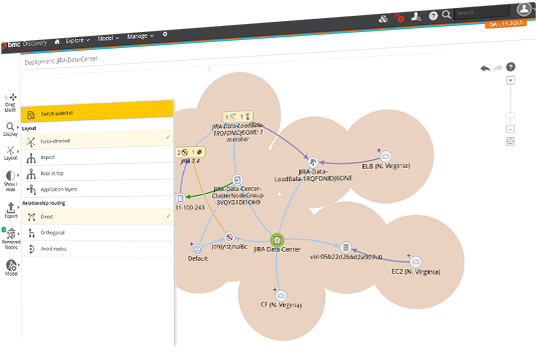Zoom in with the plus button
536x364 pixels.
tap(511, 80)
